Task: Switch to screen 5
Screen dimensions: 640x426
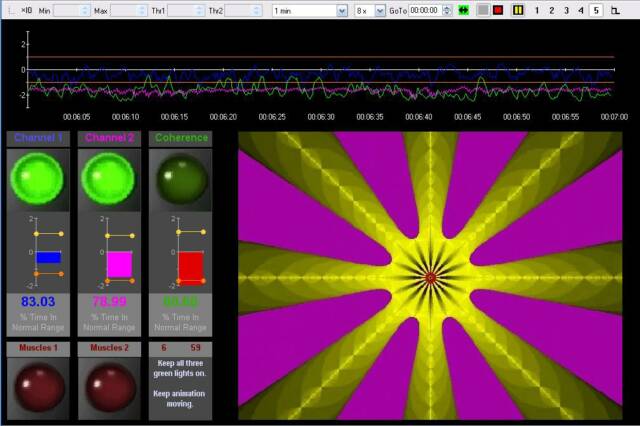Action: (x=596, y=11)
